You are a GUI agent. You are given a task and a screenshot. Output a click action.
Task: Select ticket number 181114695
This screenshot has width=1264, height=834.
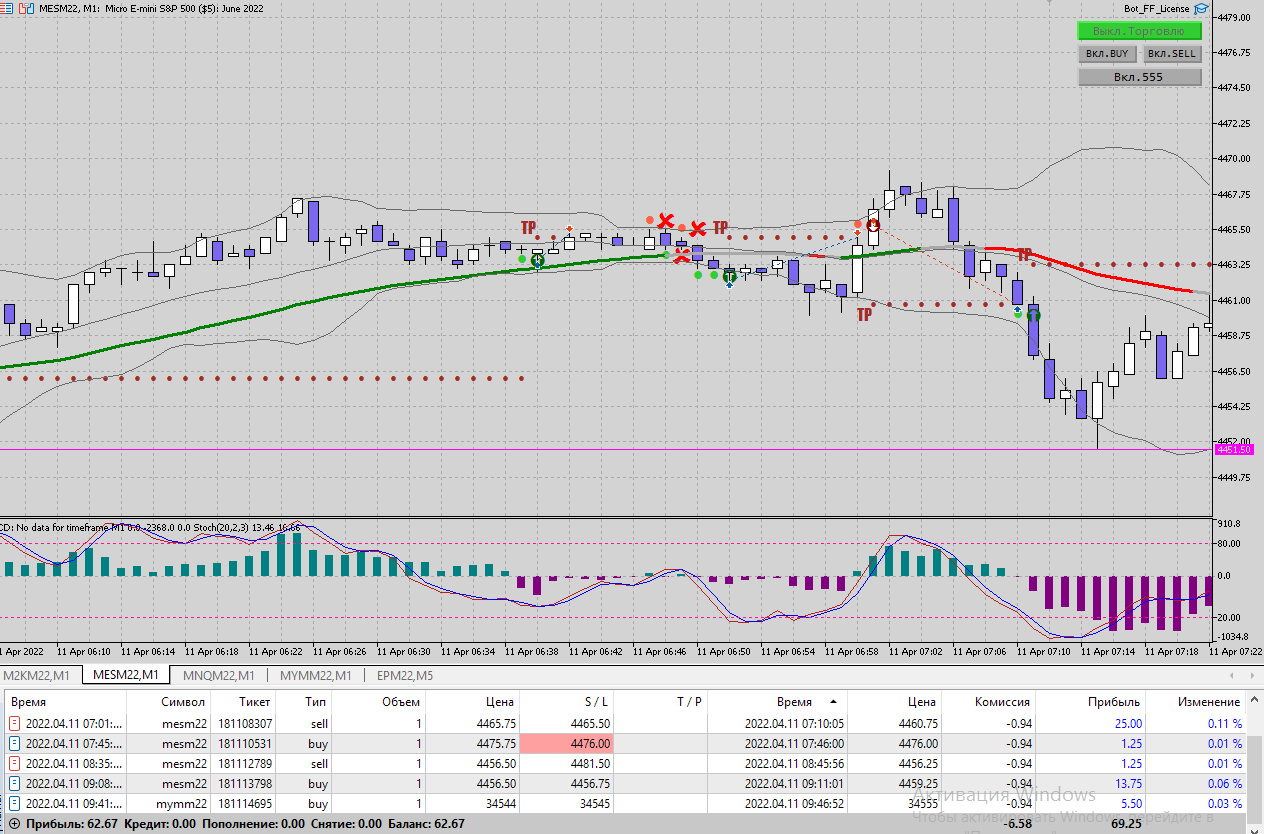pos(245,803)
